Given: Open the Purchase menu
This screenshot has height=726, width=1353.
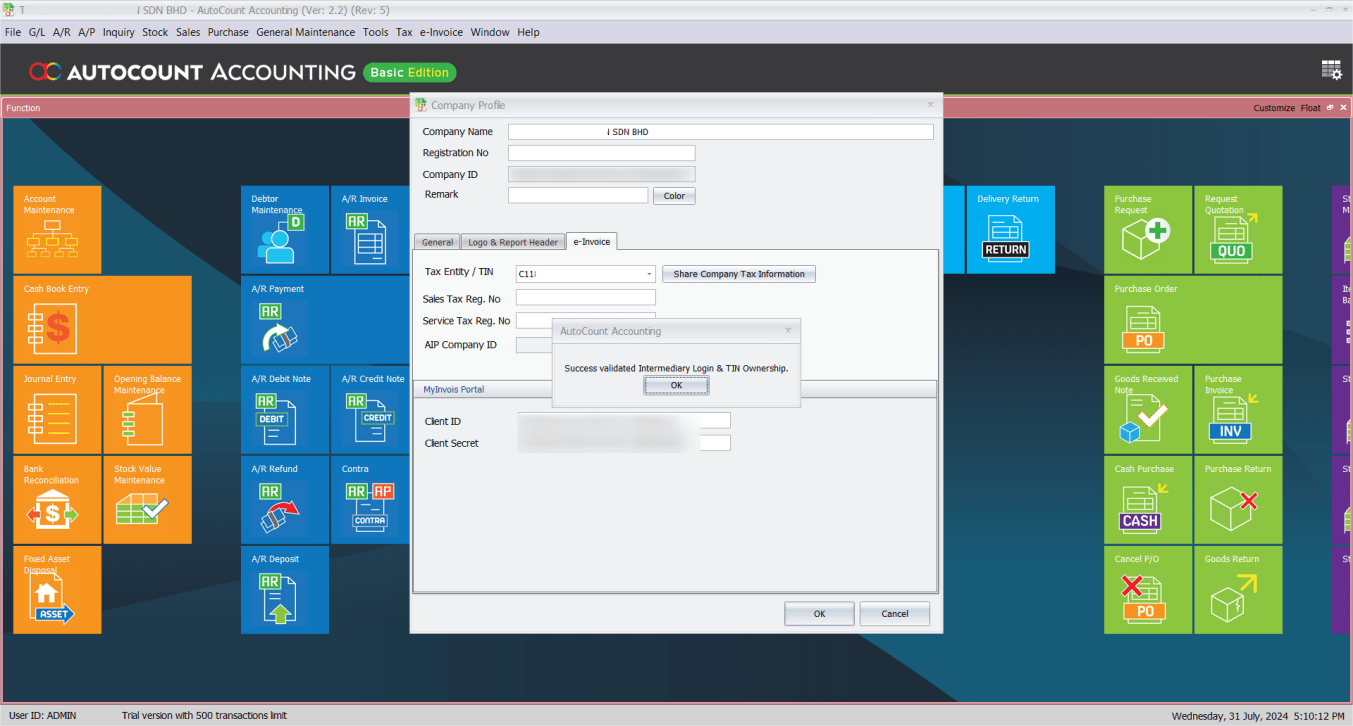Looking at the screenshot, I should coord(228,32).
